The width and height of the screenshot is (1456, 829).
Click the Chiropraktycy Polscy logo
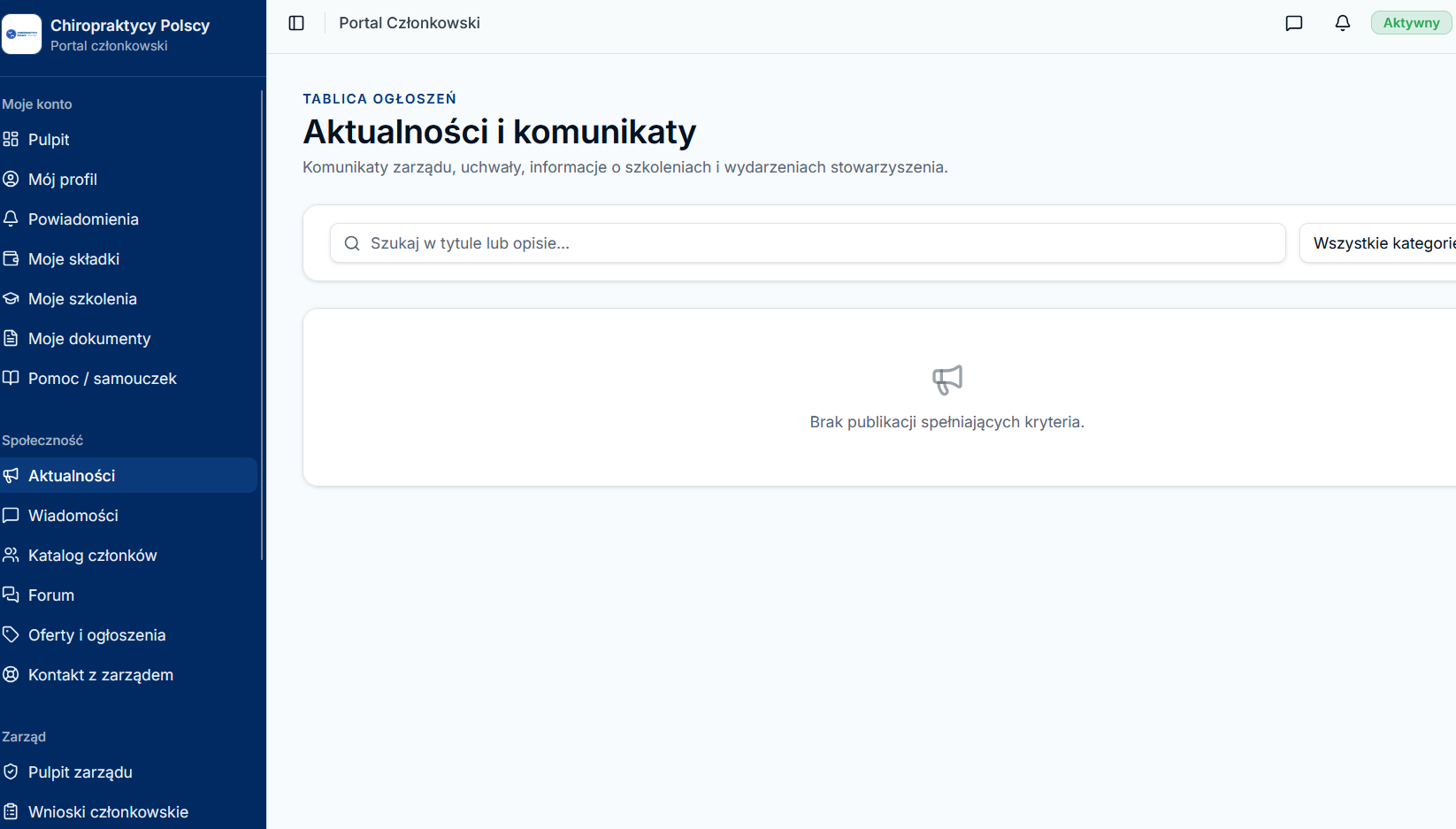[x=21, y=35]
